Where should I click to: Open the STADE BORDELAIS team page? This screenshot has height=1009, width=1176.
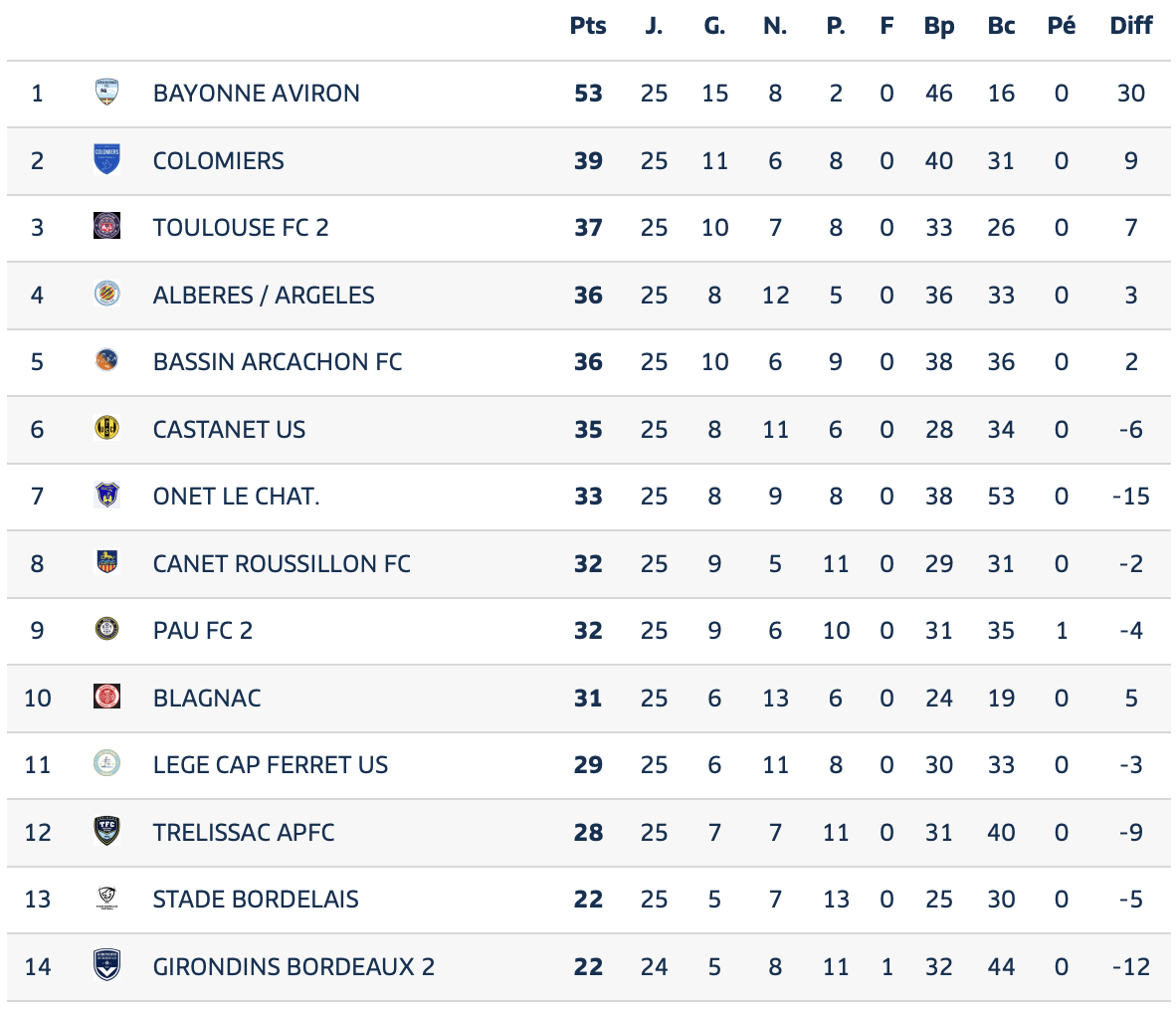pyautogui.click(x=256, y=899)
